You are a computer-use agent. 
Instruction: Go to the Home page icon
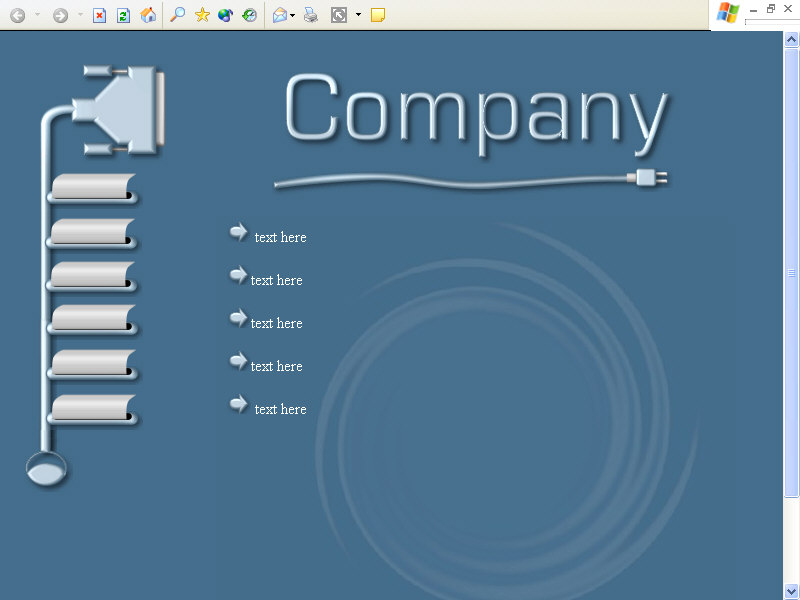point(148,15)
